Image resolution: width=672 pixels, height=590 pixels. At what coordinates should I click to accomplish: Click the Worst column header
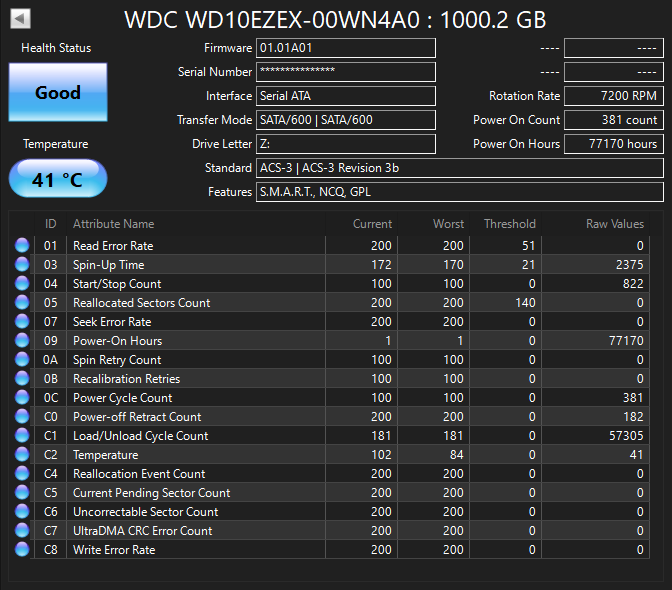tap(433, 224)
